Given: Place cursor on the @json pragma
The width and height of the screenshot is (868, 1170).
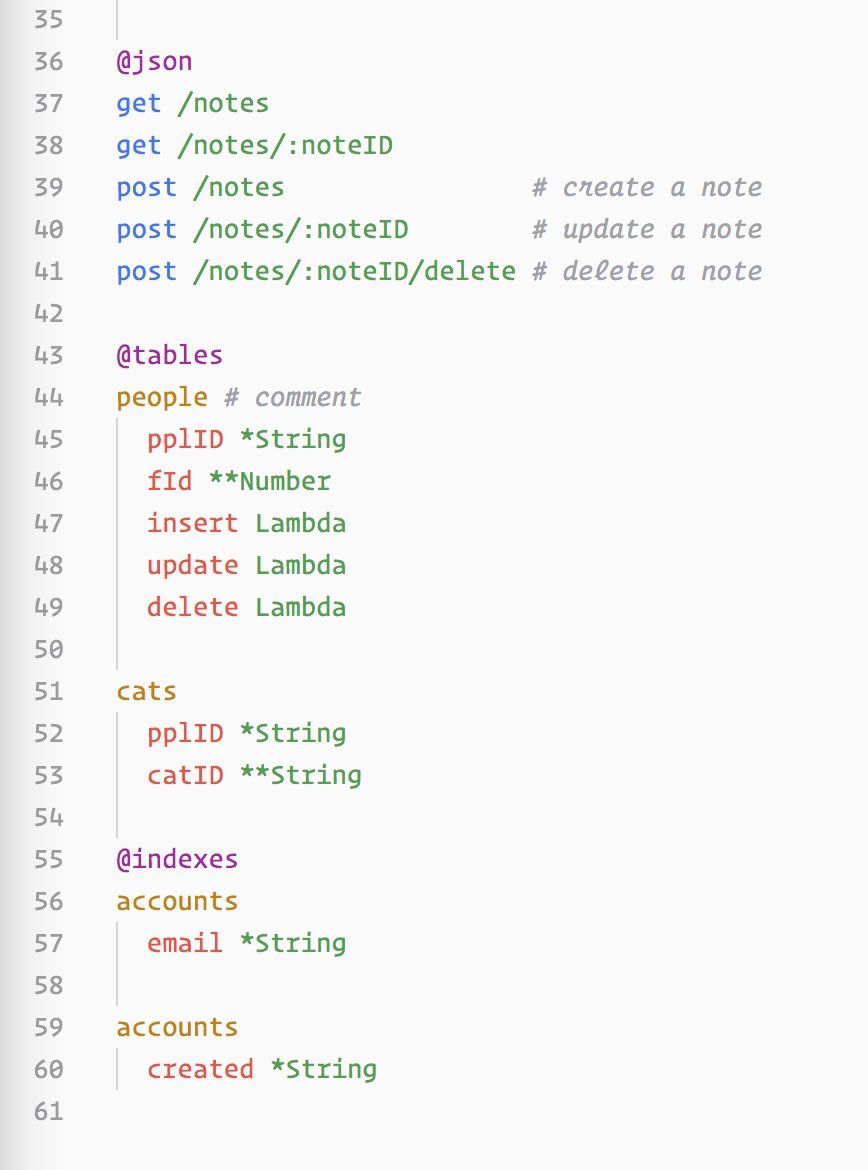Looking at the screenshot, I should [154, 61].
